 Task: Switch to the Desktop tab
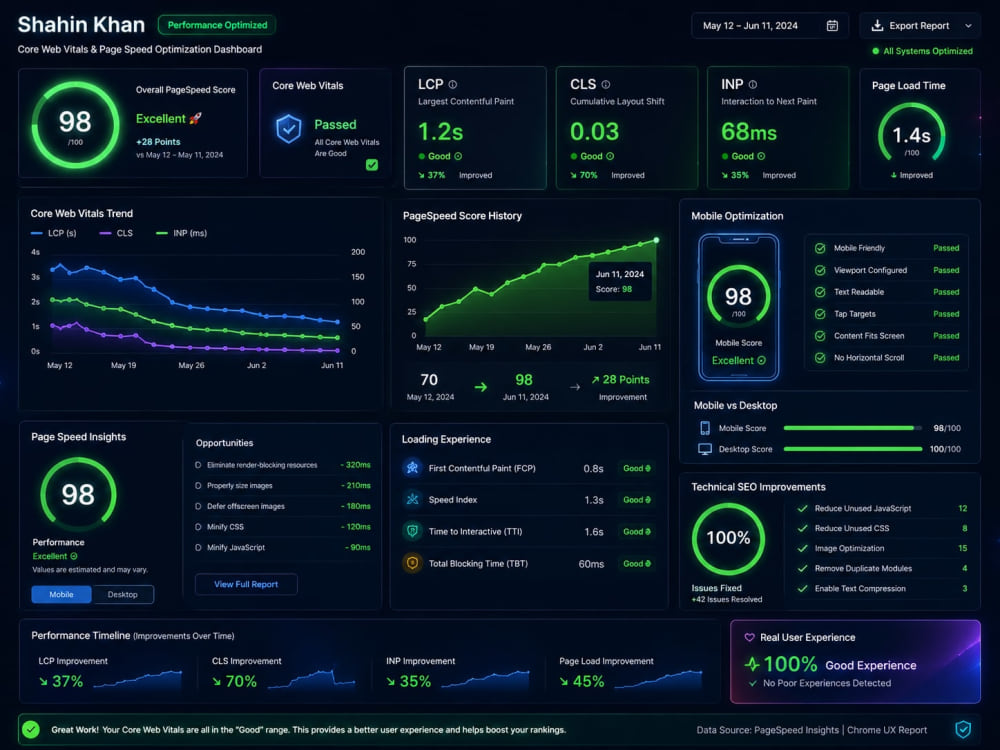122,594
